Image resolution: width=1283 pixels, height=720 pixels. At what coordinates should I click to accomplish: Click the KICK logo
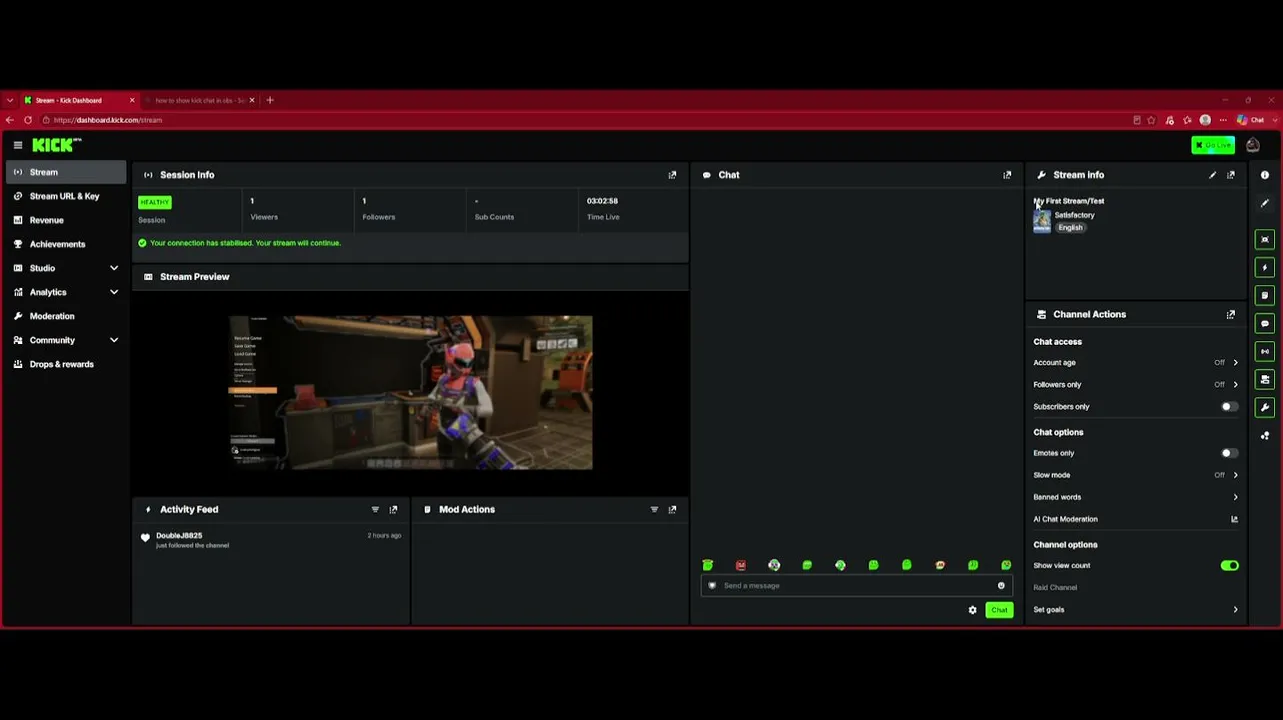tap(56, 145)
